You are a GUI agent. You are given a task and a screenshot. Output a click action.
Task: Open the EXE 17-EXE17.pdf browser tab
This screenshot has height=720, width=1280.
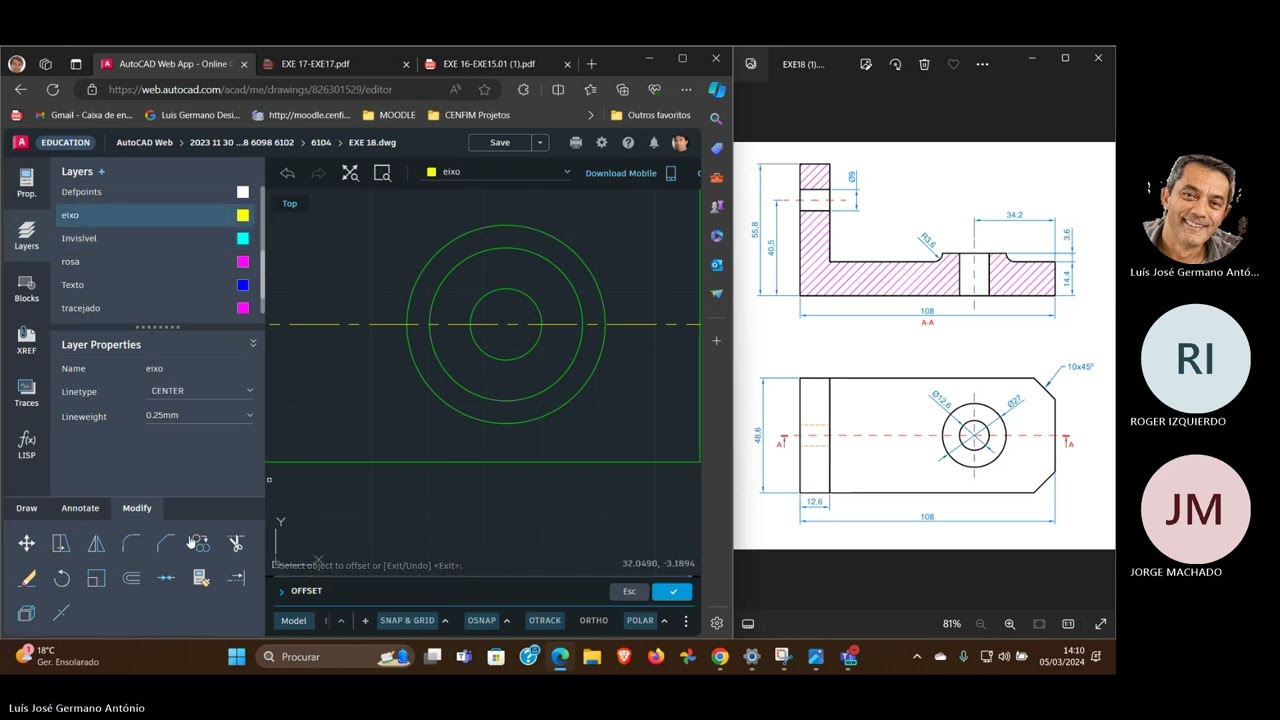[x=335, y=64]
